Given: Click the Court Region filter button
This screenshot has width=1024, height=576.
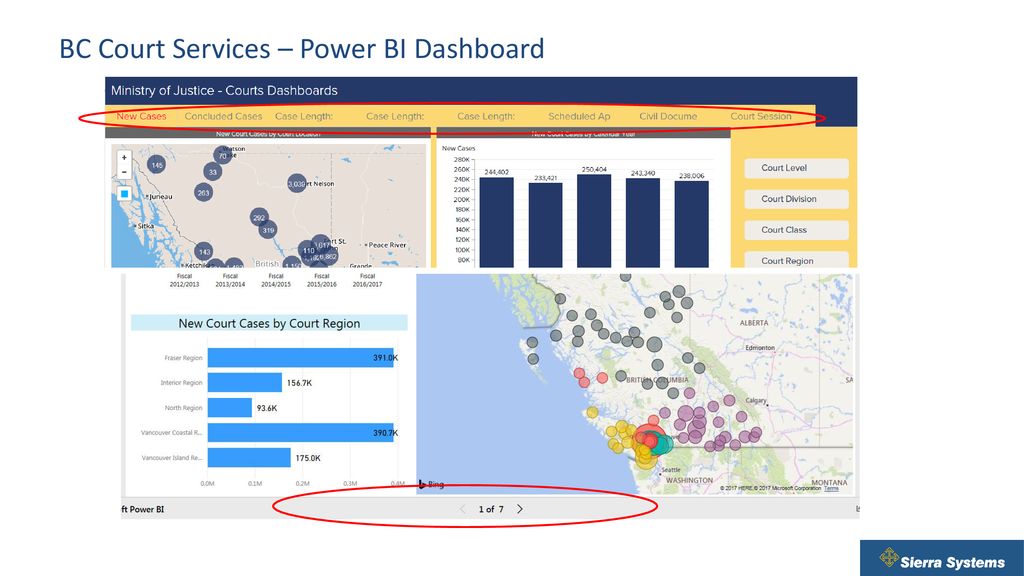Looking at the screenshot, I should point(797,260).
